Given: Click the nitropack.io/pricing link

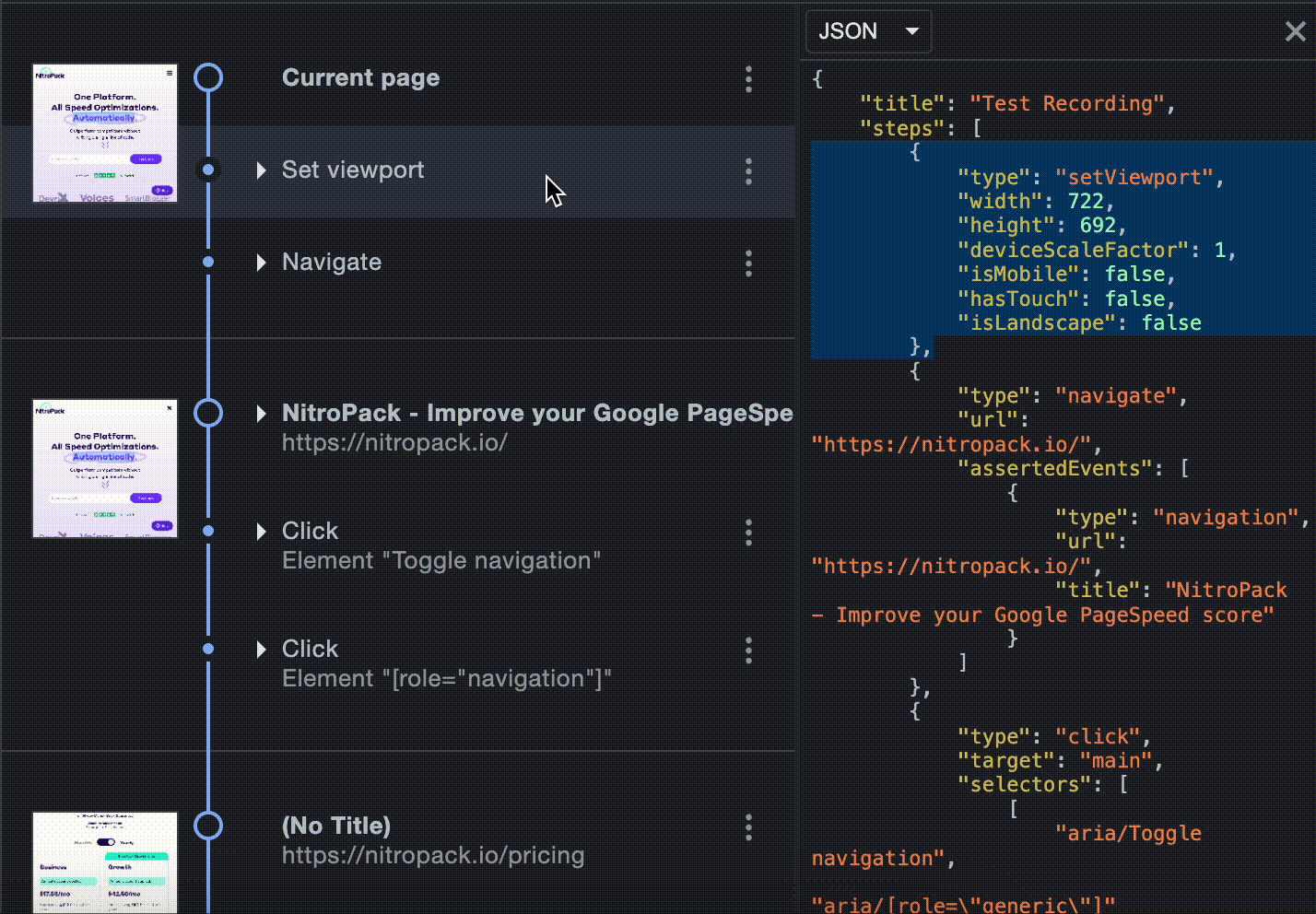Looking at the screenshot, I should click(x=433, y=855).
